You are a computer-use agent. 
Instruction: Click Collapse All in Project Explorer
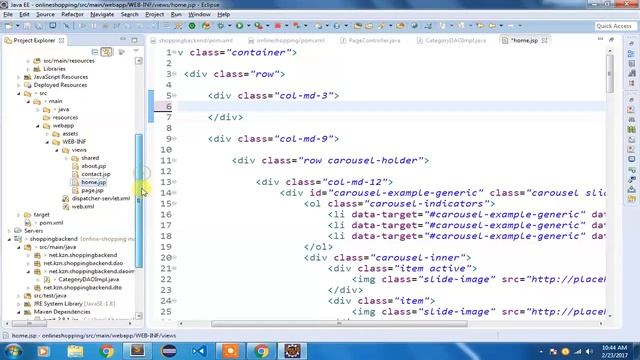95,52
